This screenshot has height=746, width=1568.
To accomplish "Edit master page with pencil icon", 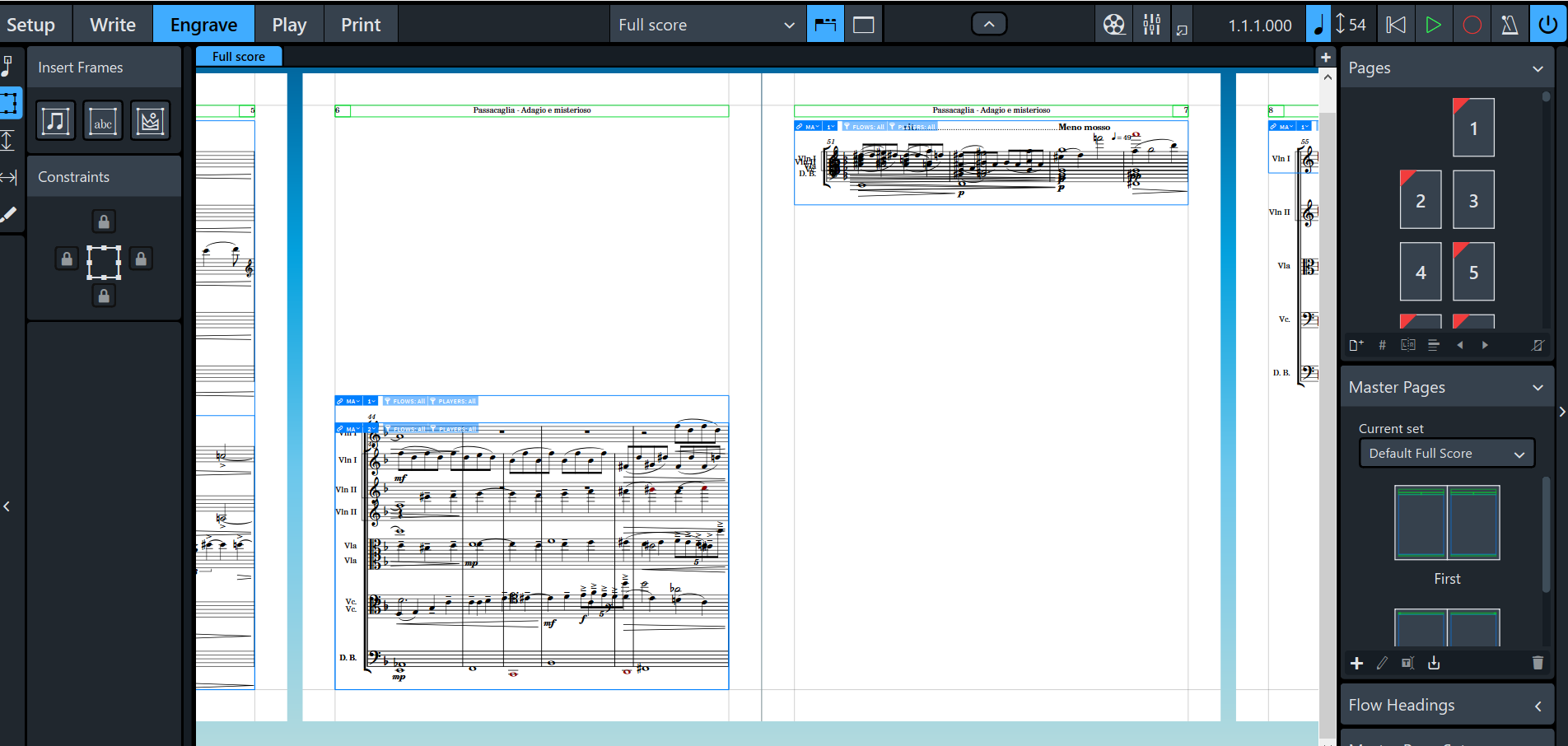I will tap(1382, 663).
